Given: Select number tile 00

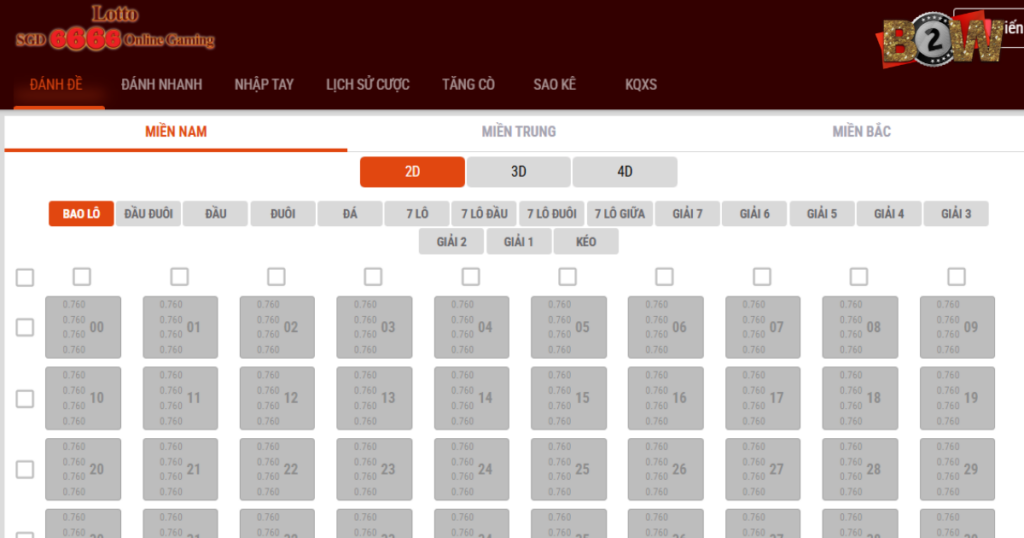Looking at the screenshot, I should pos(82,327).
